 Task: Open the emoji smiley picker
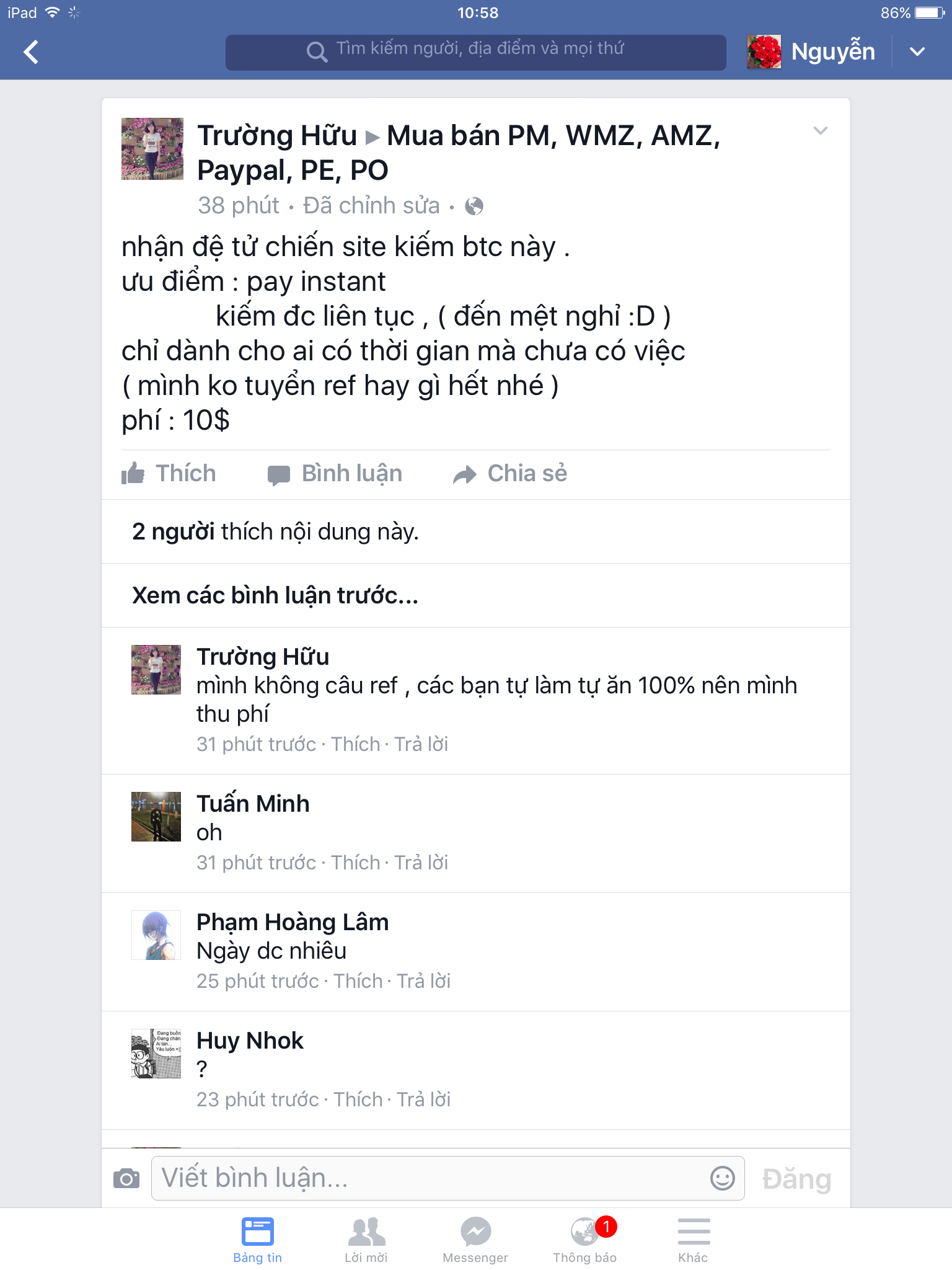point(722,1178)
